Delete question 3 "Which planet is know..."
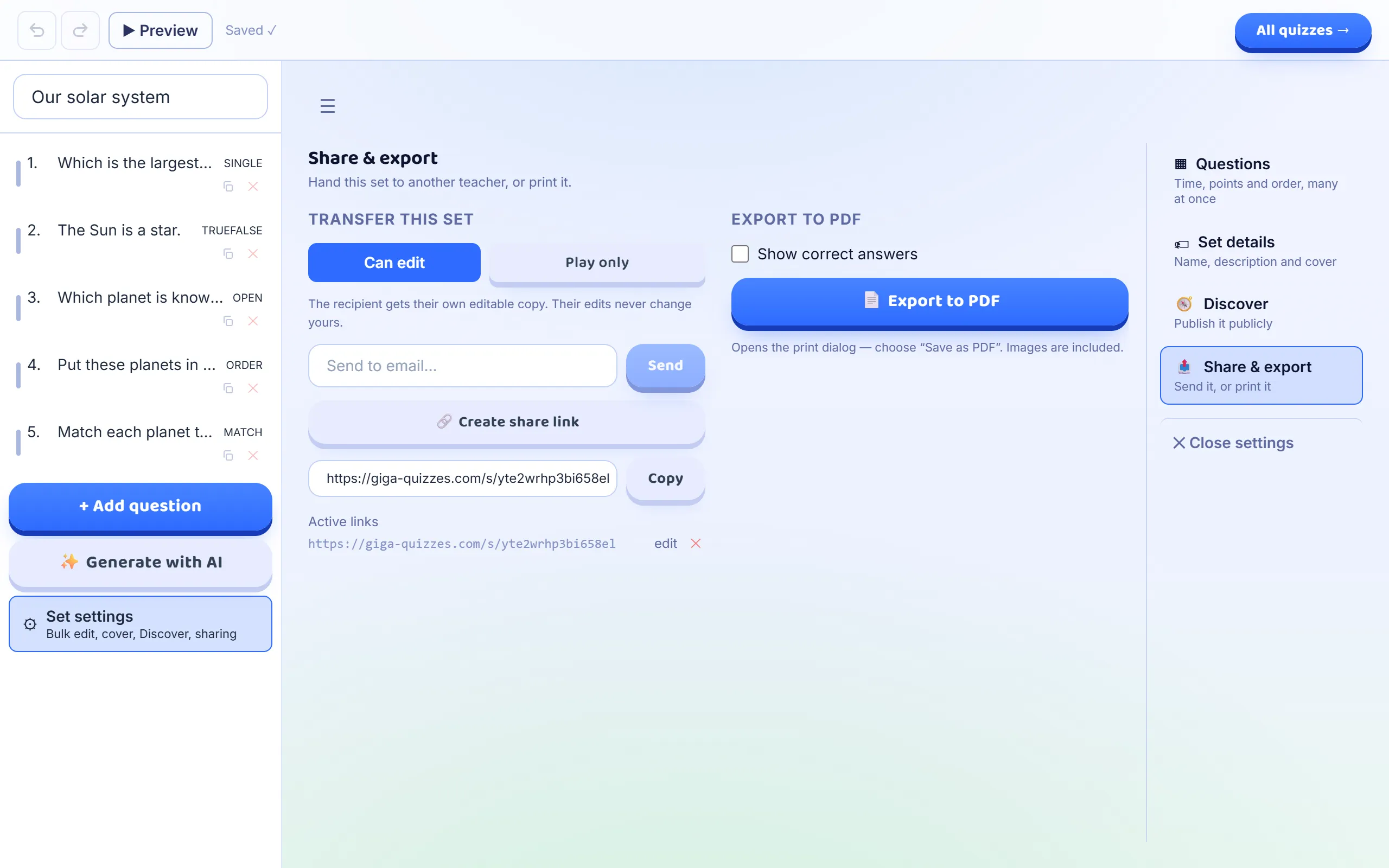Viewport: 1389px width, 868px height. tap(253, 321)
